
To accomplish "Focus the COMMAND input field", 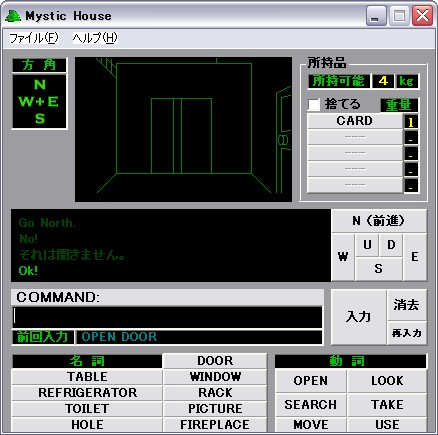I will coord(167,317).
